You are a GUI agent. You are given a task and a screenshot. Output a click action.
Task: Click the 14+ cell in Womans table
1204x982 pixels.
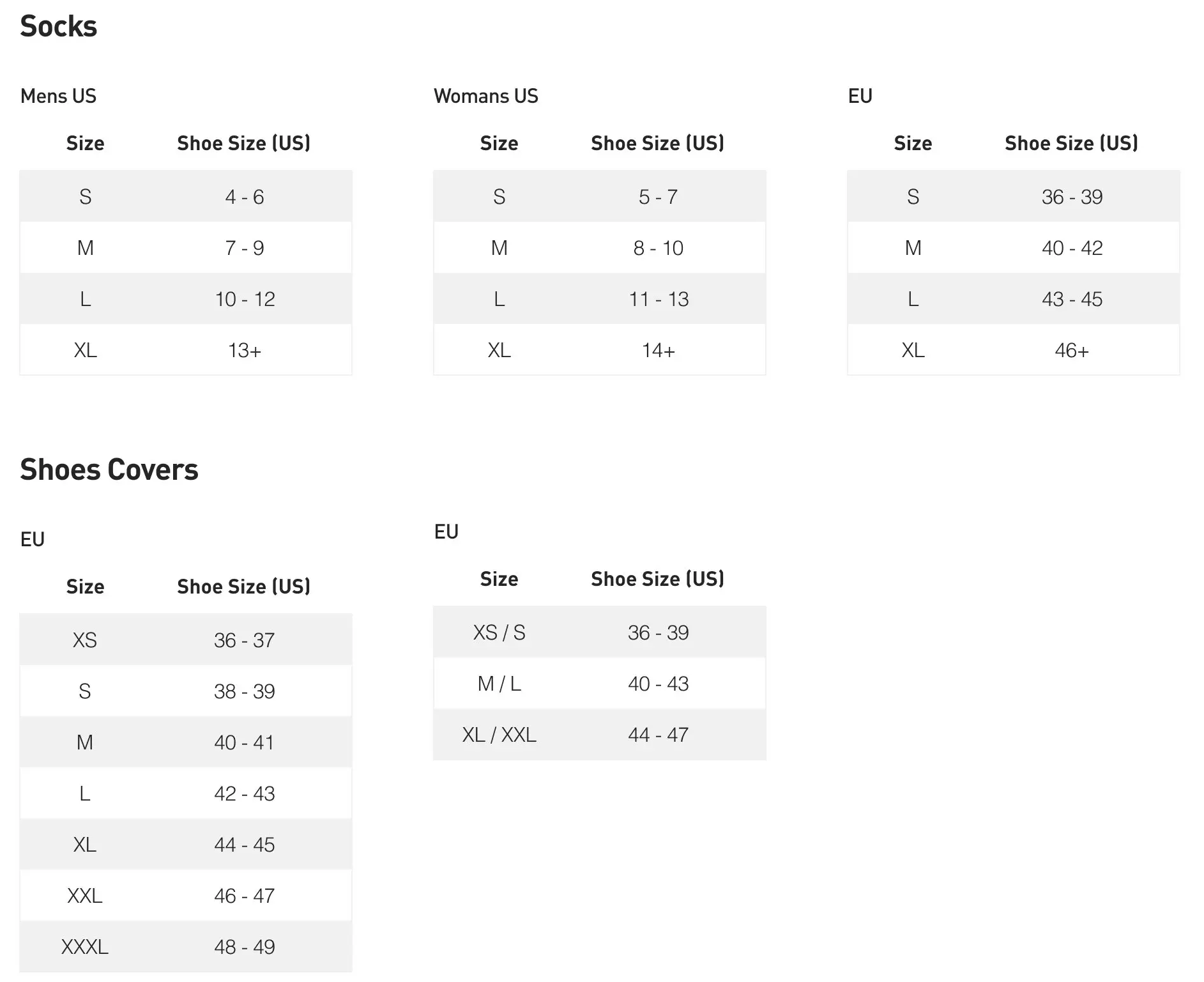pyautogui.click(x=659, y=350)
